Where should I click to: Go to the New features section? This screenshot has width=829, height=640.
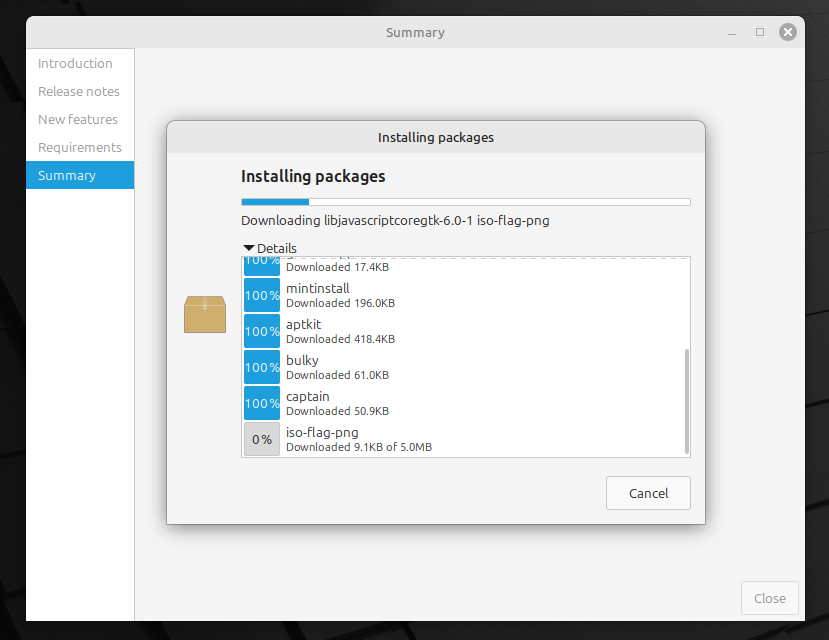[78, 119]
